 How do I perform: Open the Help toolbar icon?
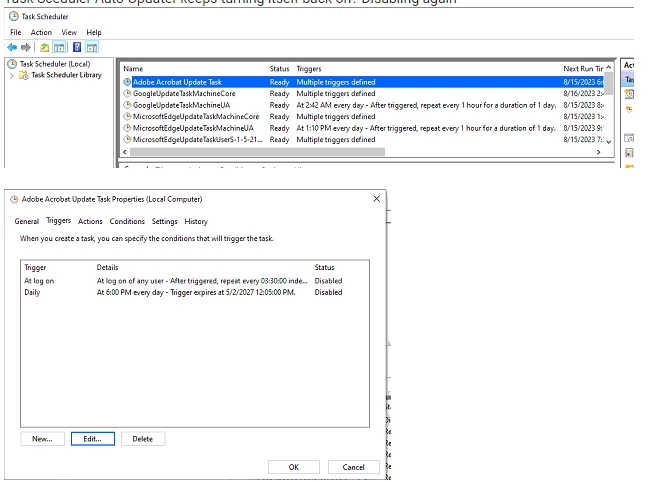click(x=77, y=47)
